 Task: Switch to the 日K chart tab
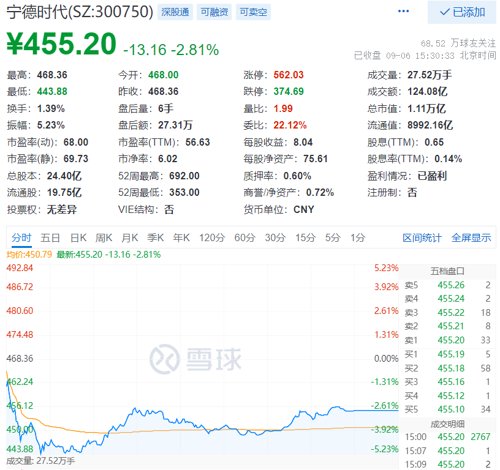click(x=78, y=238)
